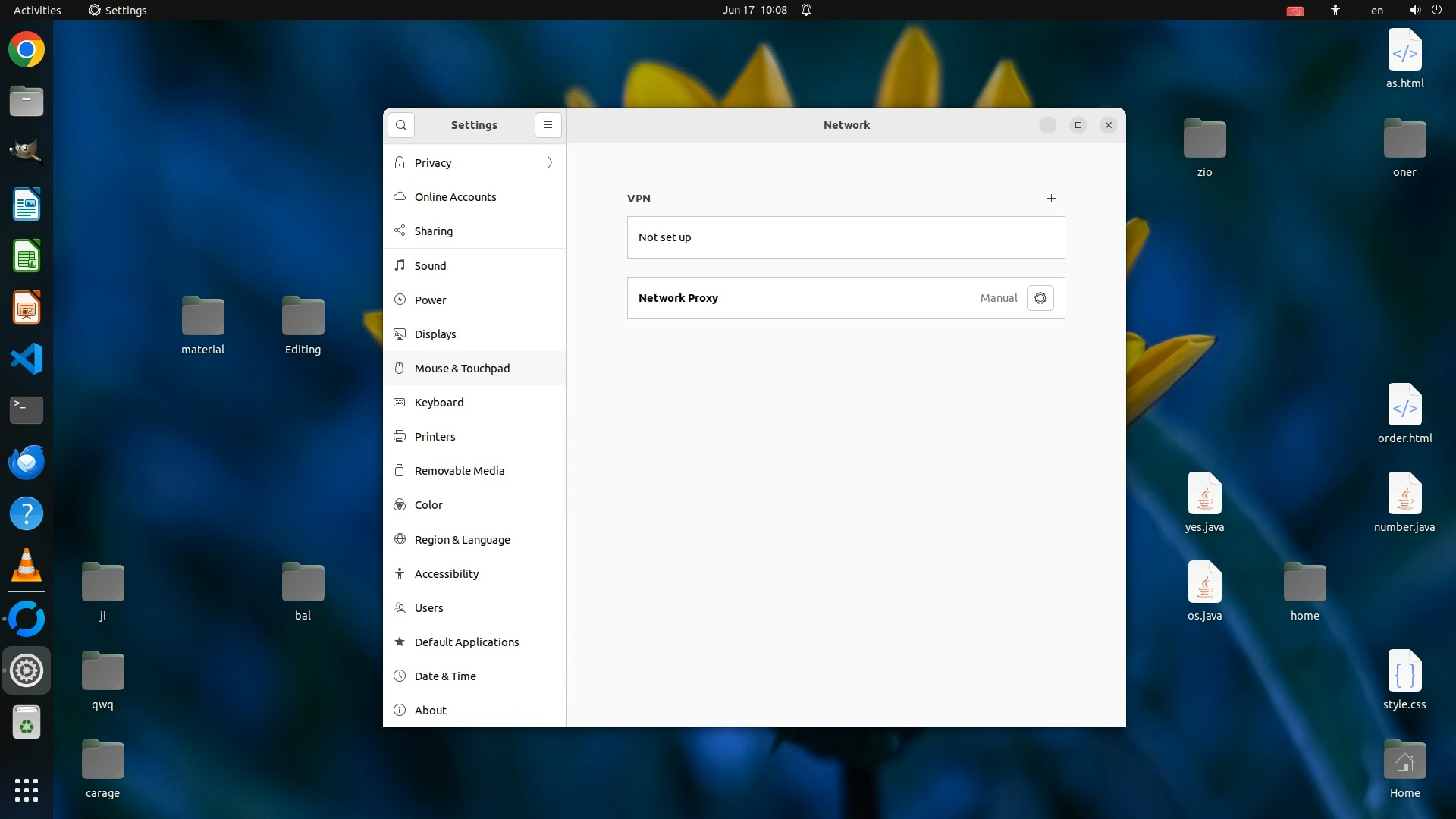Open Region & Language settings
The width and height of the screenshot is (1456, 819).
click(462, 540)
